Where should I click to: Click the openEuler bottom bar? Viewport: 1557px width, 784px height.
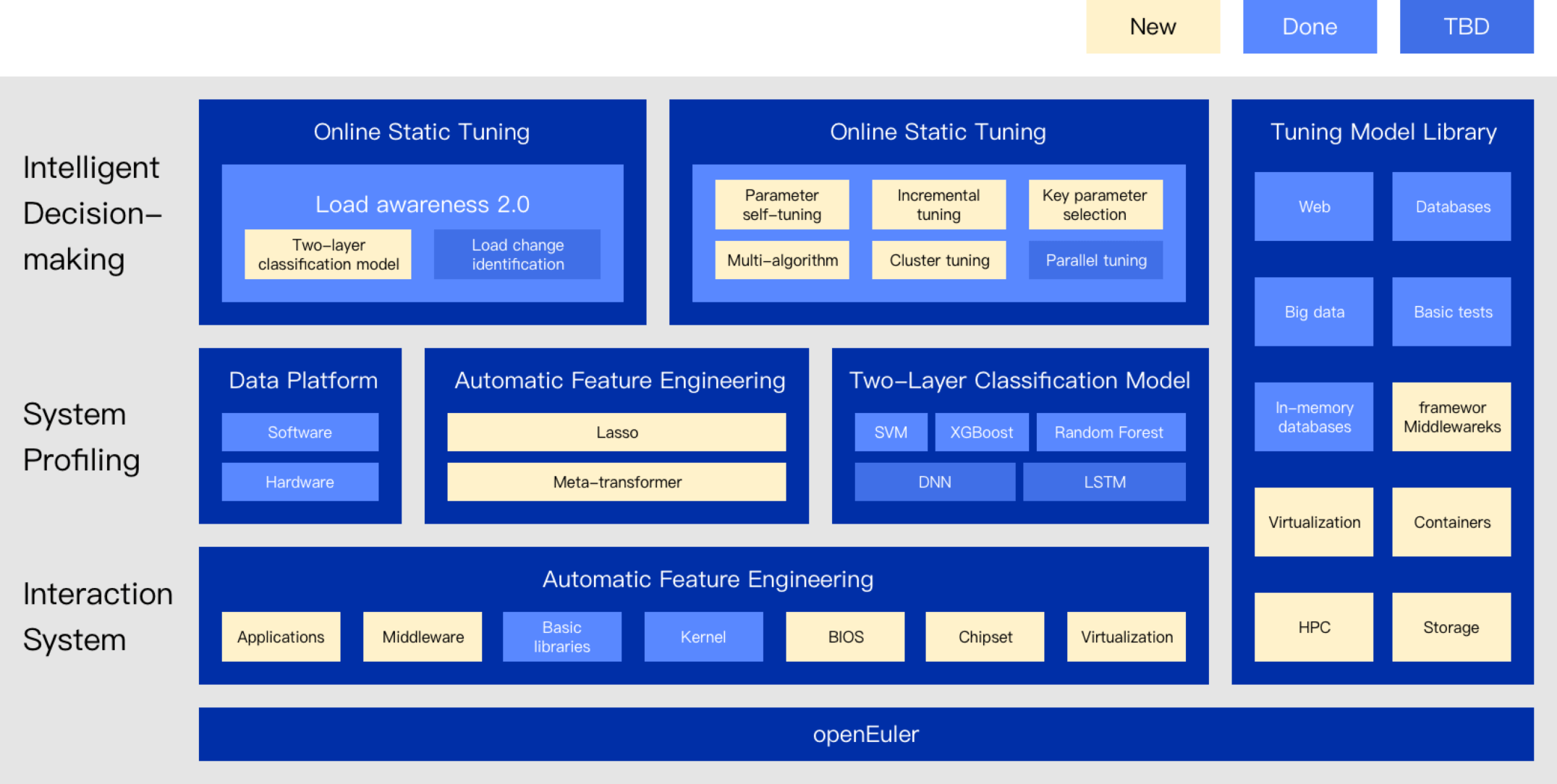865,734
